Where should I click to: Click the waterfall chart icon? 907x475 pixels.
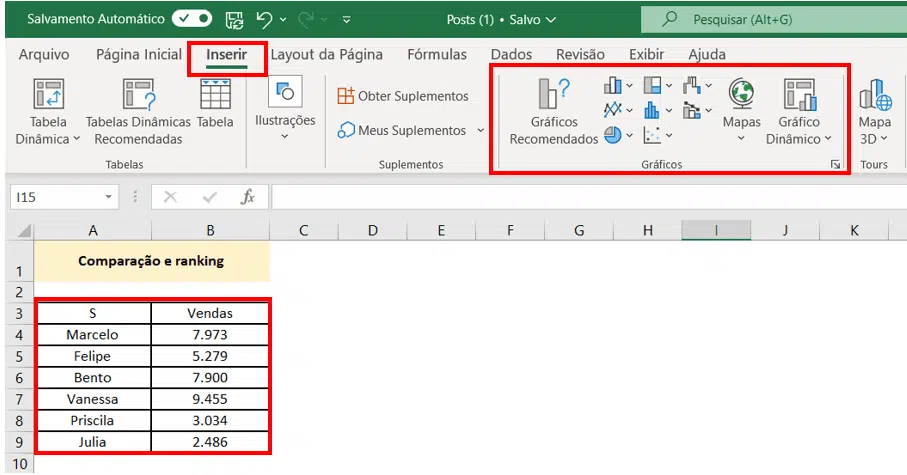coord(692,86)
